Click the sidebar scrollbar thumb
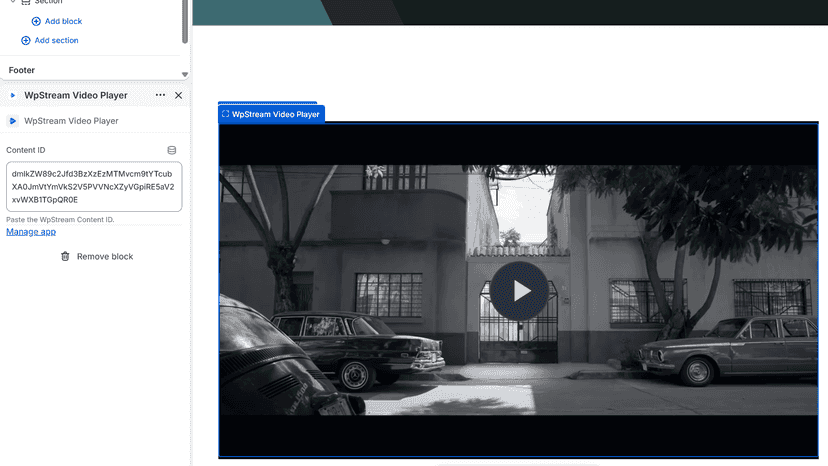 coord(185,21)
